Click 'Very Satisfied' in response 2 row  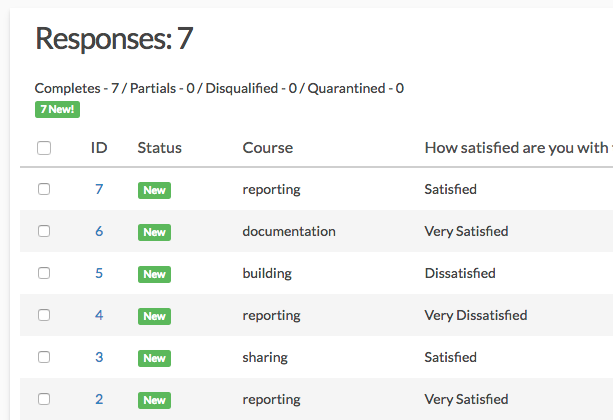(x=466, y=399)
